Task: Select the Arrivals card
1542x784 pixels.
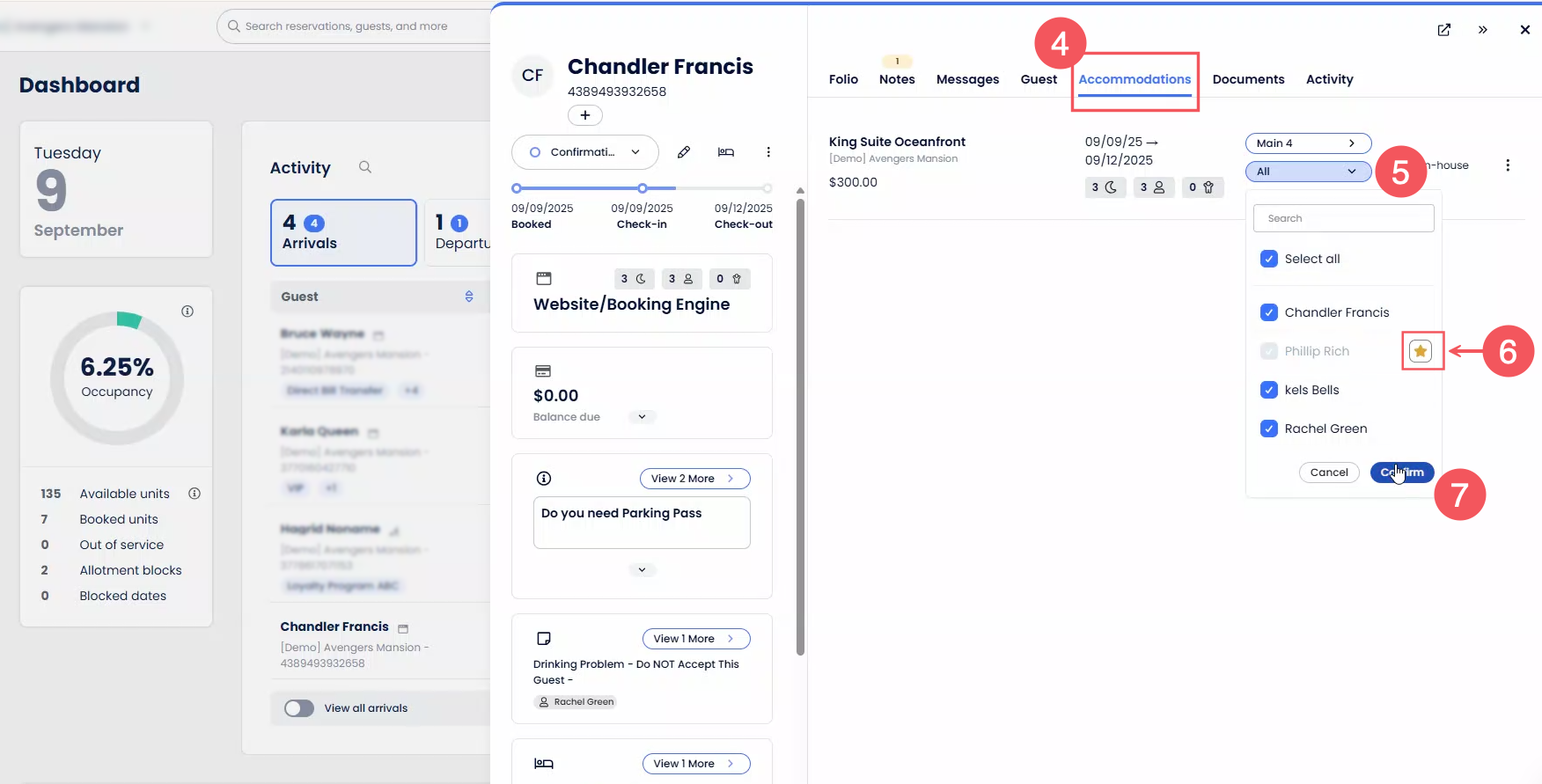Action: click(343, 232)
